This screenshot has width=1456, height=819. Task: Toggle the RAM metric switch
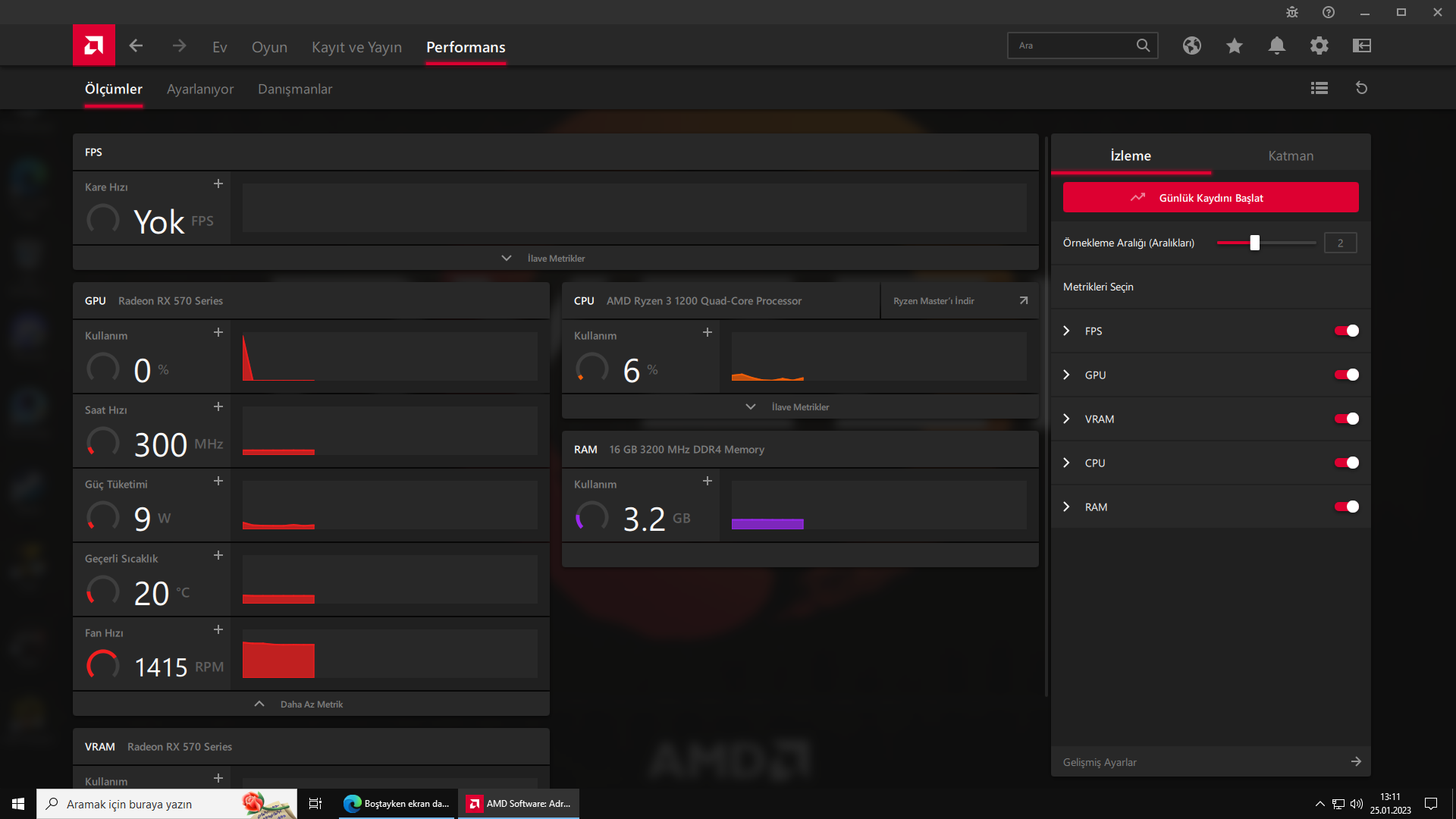[1346, 507]
